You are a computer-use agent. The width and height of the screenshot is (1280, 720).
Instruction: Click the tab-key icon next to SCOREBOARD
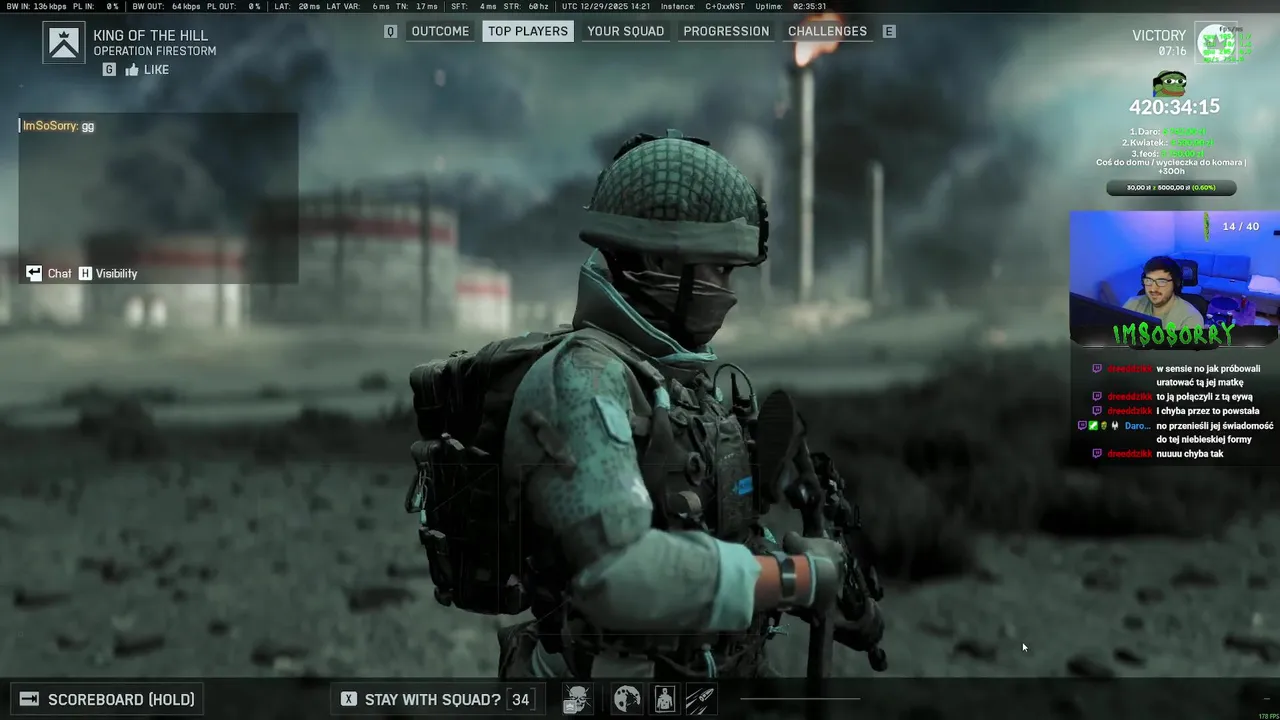pos(29,699)
